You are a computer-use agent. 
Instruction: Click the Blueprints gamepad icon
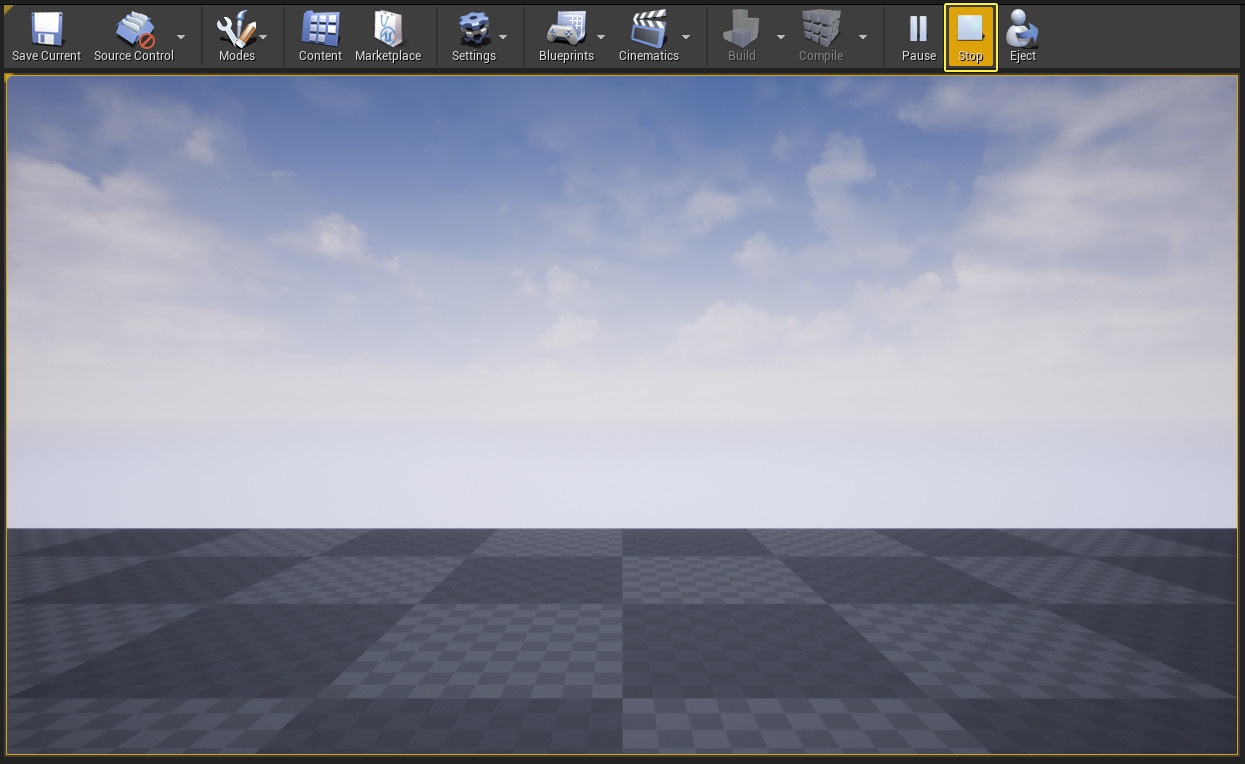(566, 30)
